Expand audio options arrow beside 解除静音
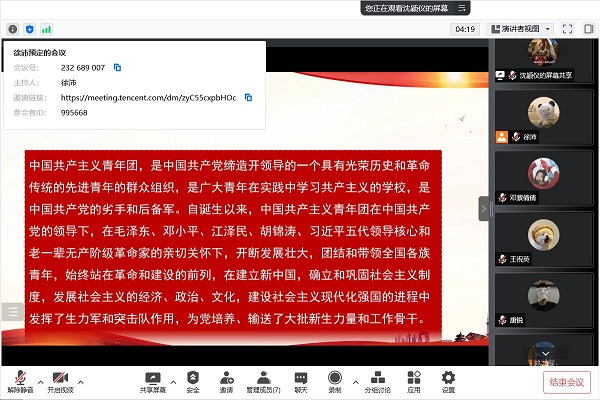The width and height of the screenshot is (600, 400). click(41, 382)
